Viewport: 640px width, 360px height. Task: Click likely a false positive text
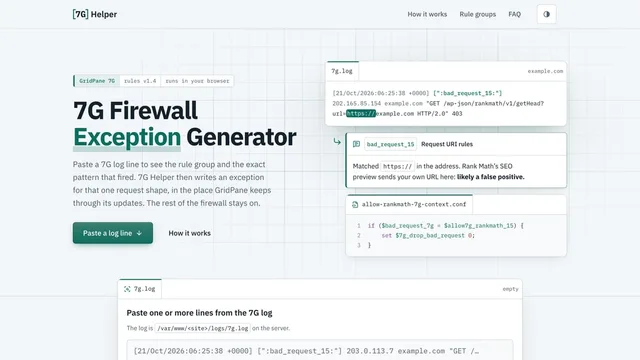pos(491,177)
